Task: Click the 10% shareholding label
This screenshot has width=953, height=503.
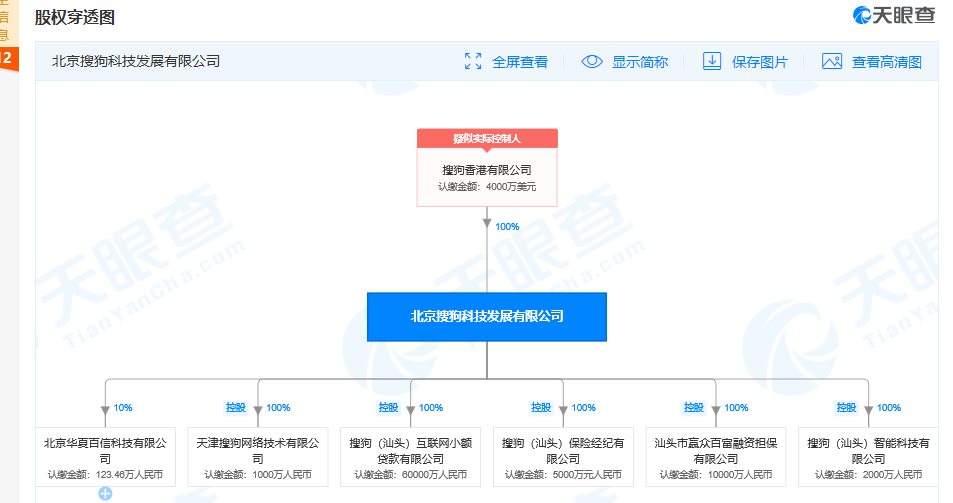Action: 123,408
